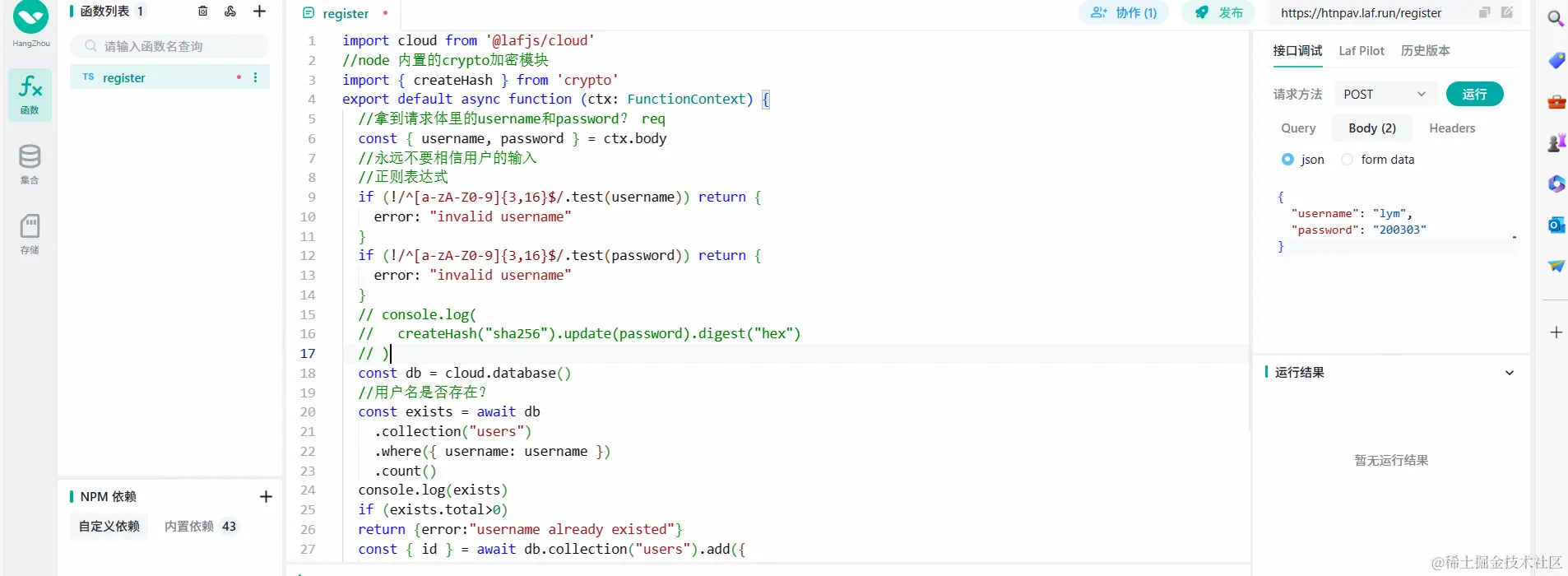This screenshot has height=576, width=1568.
Task: Click the function URL https://htnpav.laf.run/register
Action: pyautogui.click(x=1361, y=13)
